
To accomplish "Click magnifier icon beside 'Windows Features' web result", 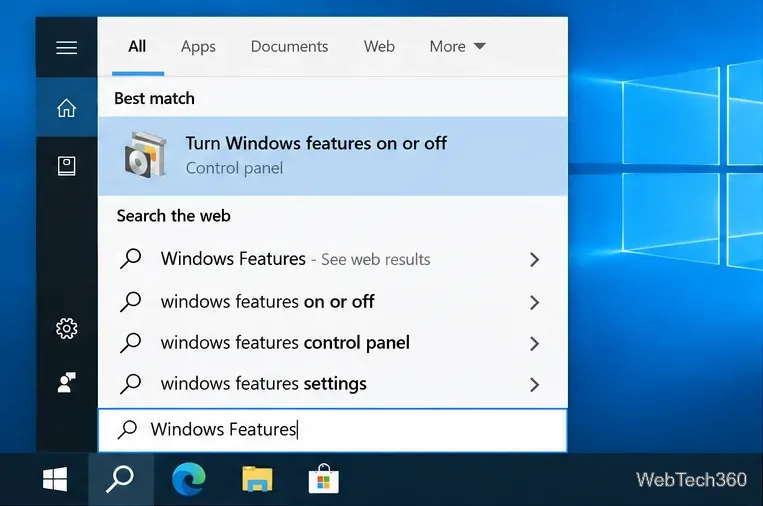I will (130, 259).
